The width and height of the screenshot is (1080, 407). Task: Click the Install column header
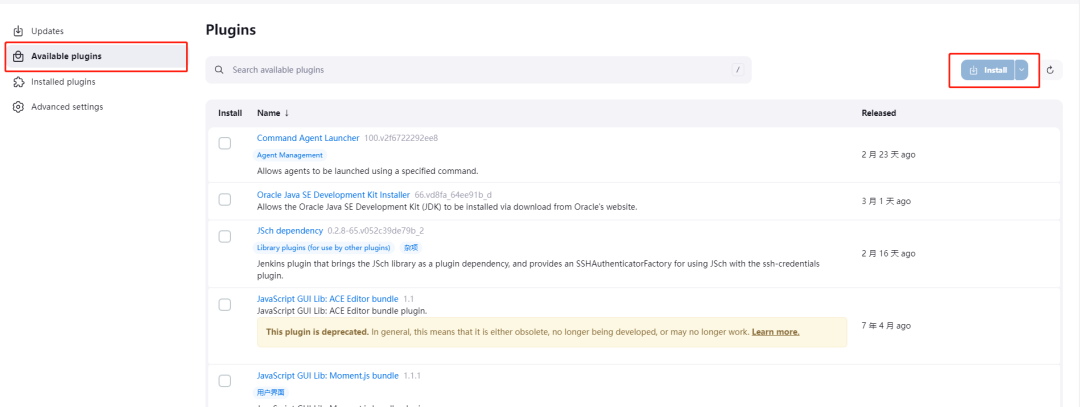click(x=230, y=113)
